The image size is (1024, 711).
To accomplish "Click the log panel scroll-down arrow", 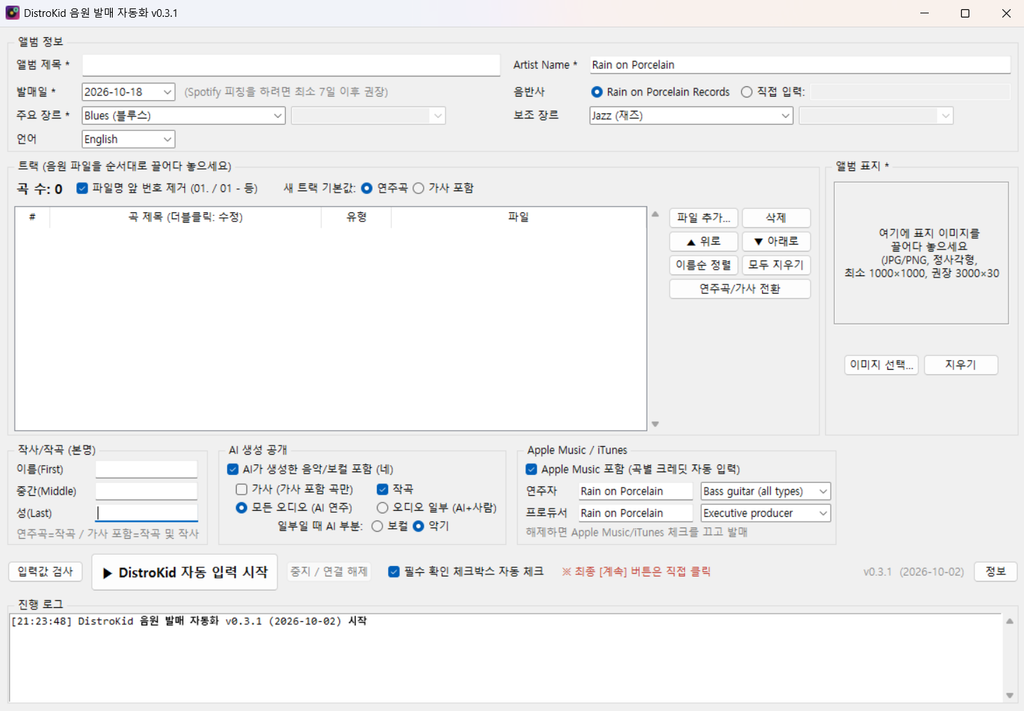I will pyautogui.click(x=1010, y=695).
